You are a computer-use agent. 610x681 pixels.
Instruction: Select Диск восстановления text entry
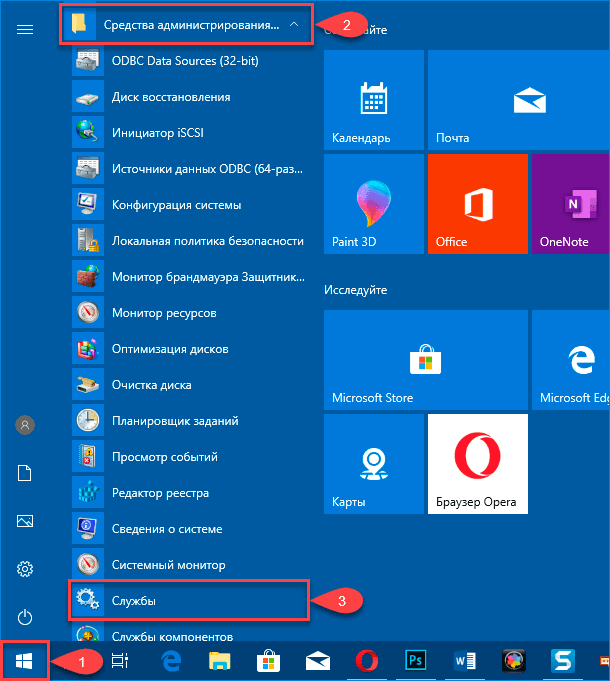pos(171,97)
